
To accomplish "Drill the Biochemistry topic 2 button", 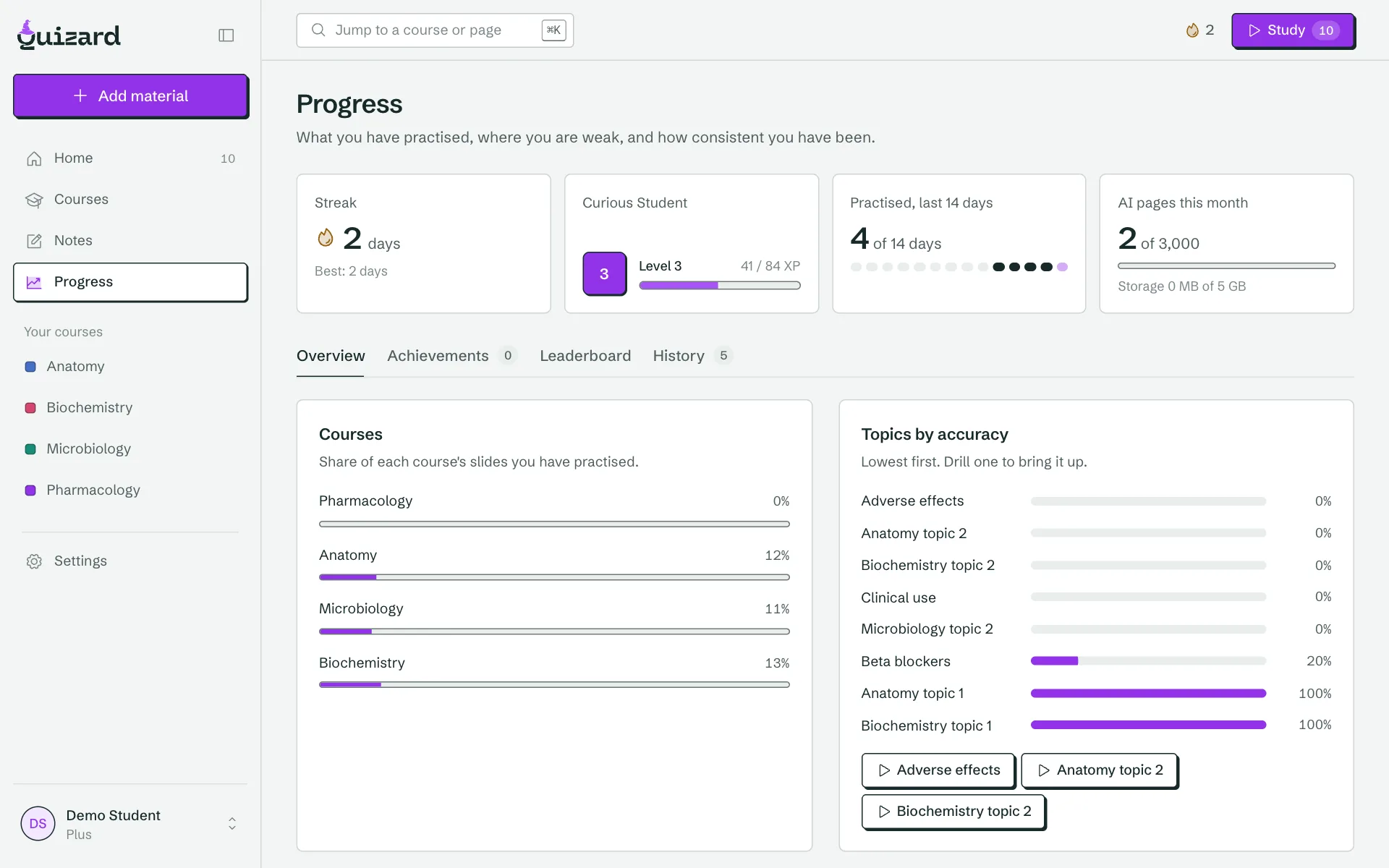I will pyautogui.click(x=953, y=812).
